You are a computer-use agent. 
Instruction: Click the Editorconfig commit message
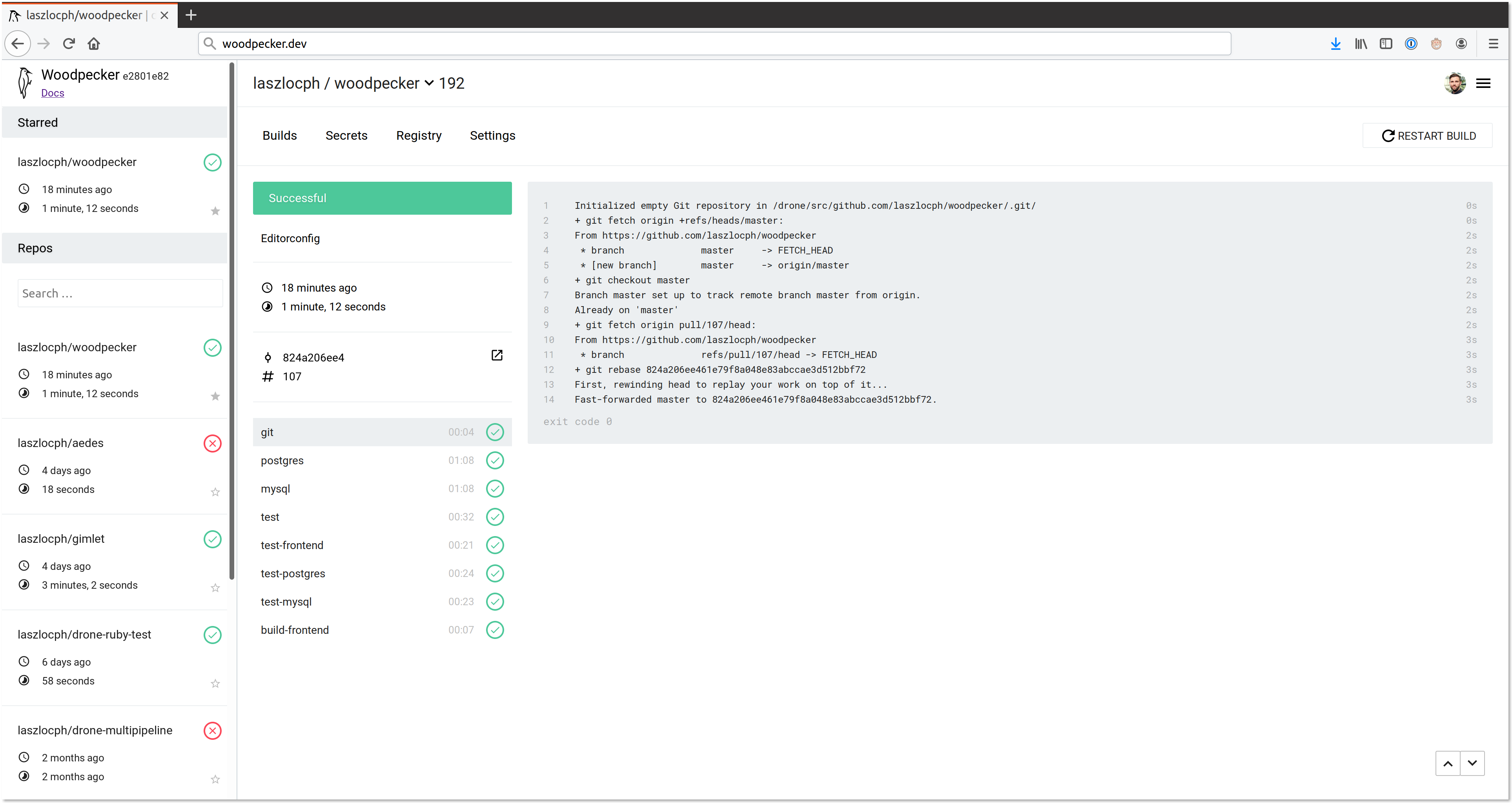click(290, 238)
